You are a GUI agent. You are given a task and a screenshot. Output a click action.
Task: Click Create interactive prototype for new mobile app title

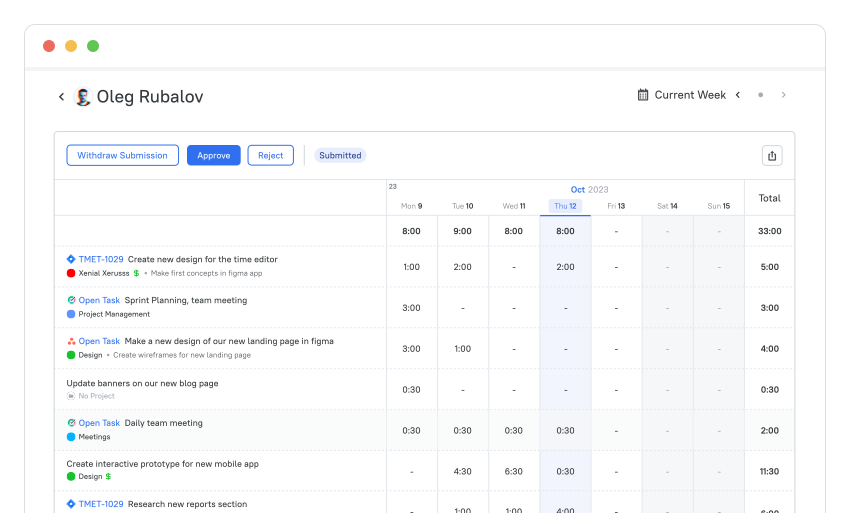(163, 464)
